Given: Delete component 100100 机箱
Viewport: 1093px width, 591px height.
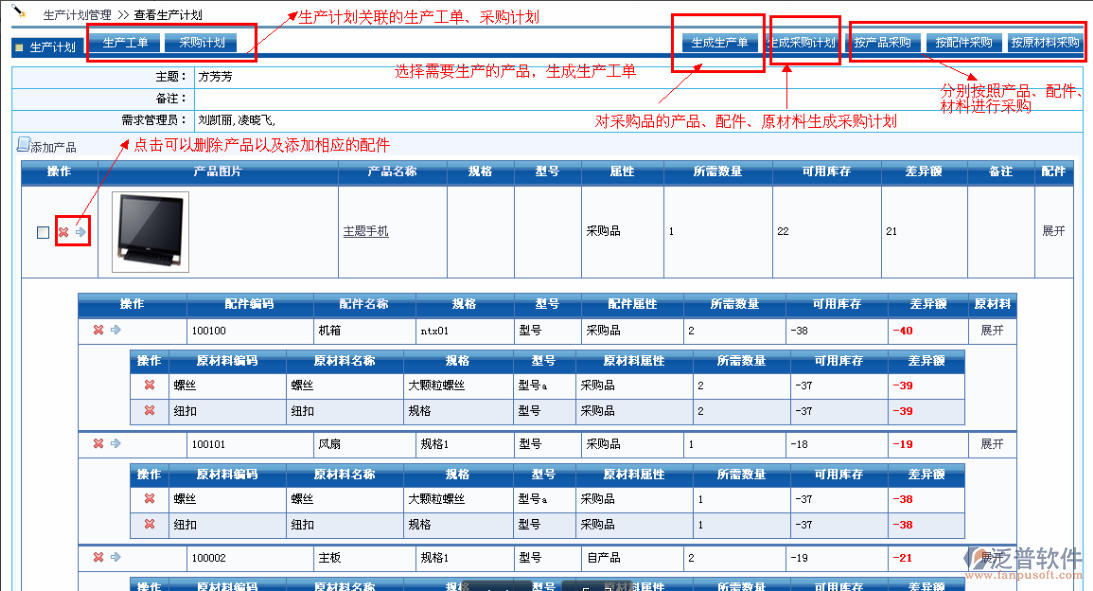Looking at the screenshot, I should [98, 330].
